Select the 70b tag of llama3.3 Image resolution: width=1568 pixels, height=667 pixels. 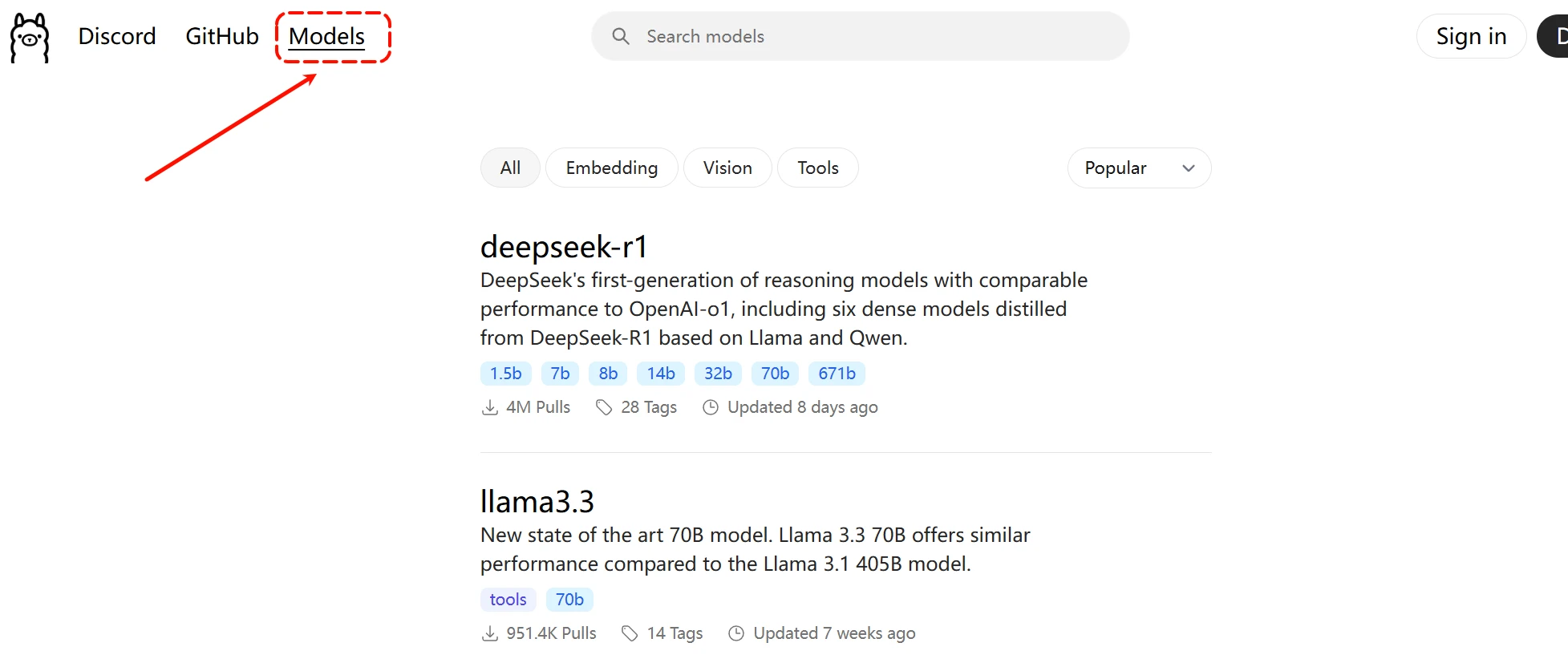click(569, 600)
